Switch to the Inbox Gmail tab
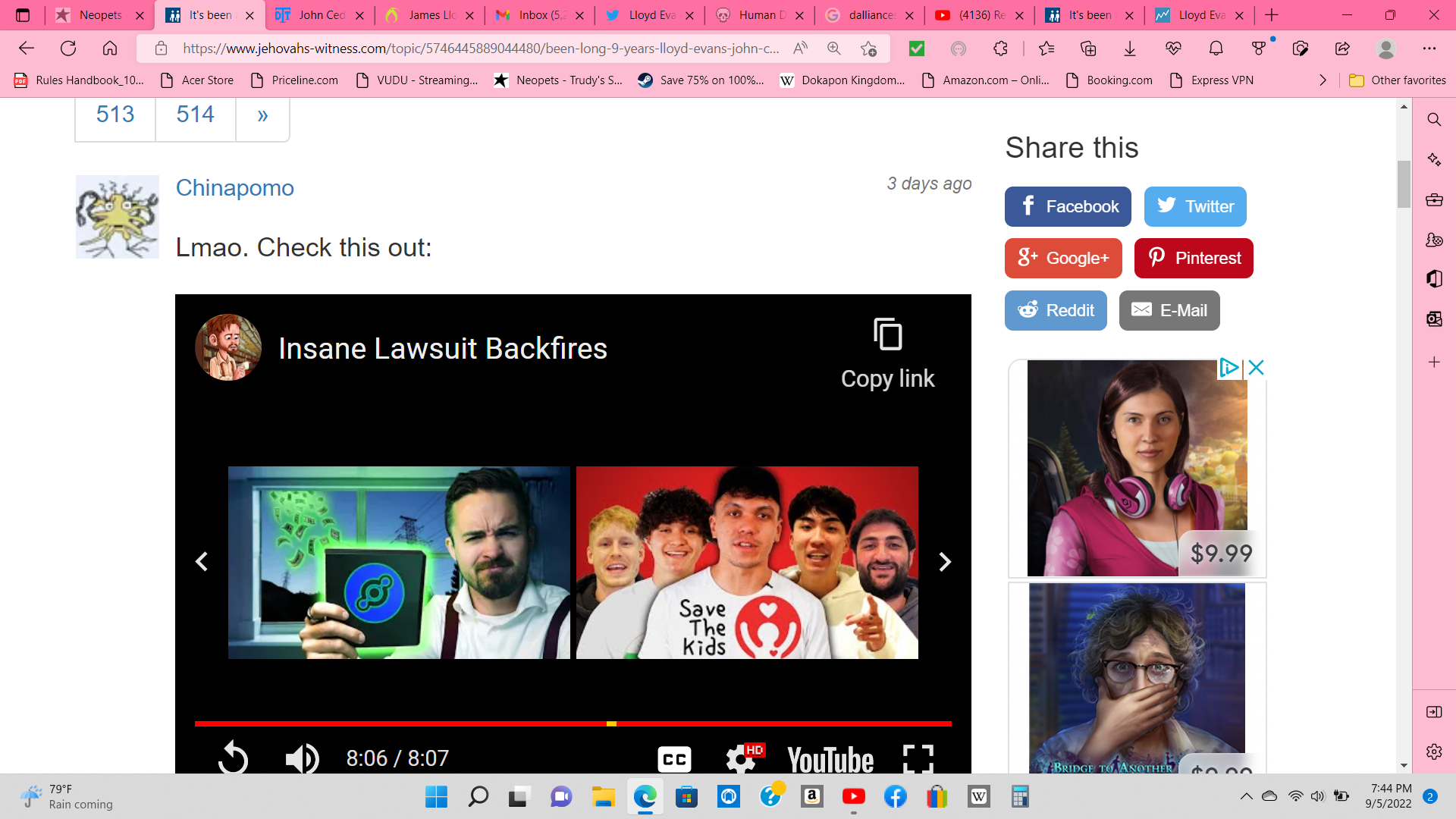This screenshot has width=1456, height=819. (x=541, y=15)
